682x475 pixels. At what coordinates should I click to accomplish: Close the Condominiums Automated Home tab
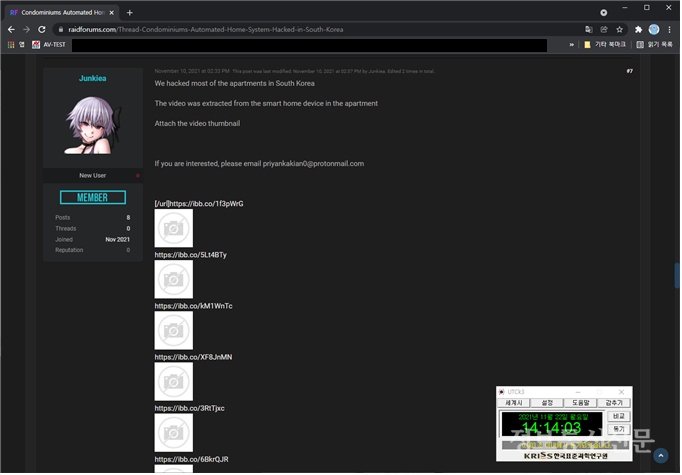(x=115, y=12)
